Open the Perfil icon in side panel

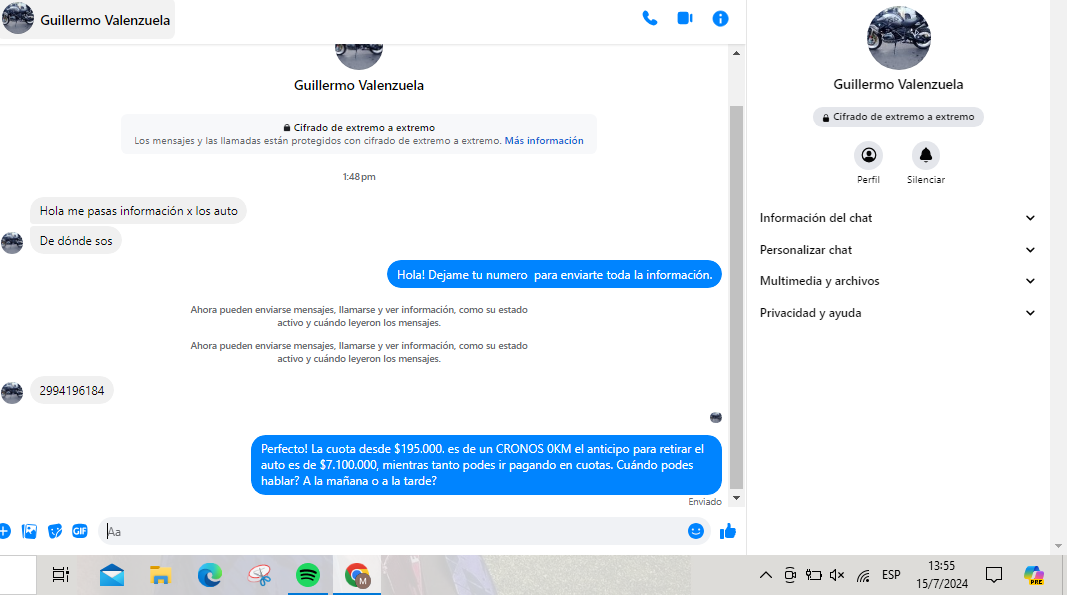pyautogui.click(x=868, y=155)
